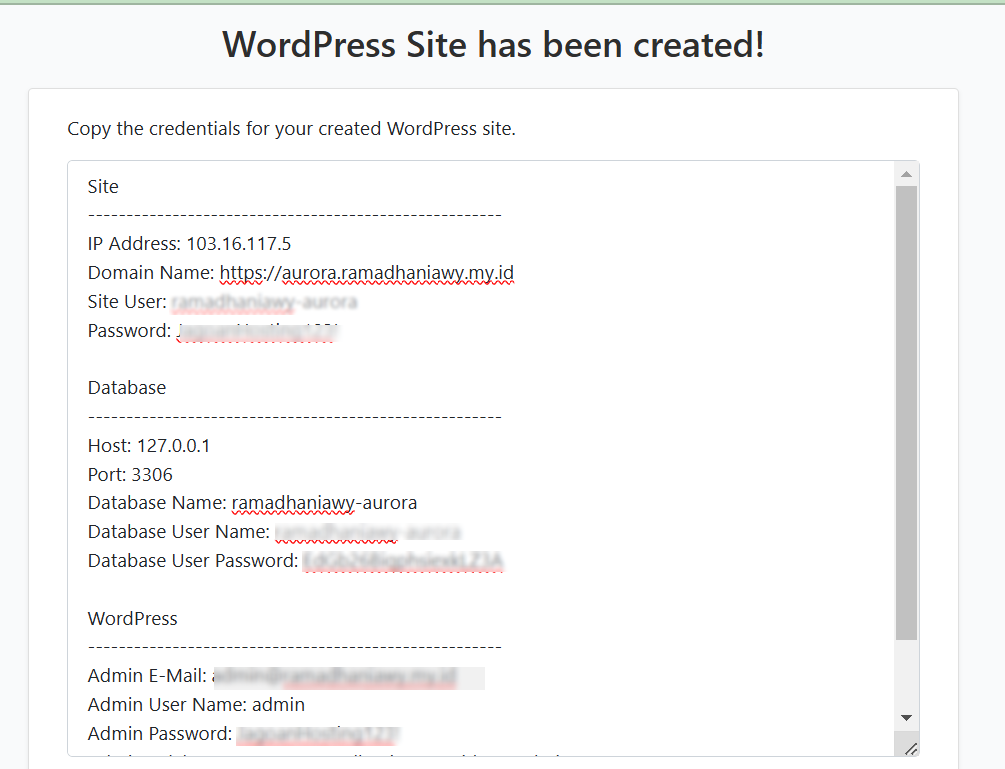The image size is (1005, 769).
Task: Click the Site 'Password:' line
Action: 213,331
